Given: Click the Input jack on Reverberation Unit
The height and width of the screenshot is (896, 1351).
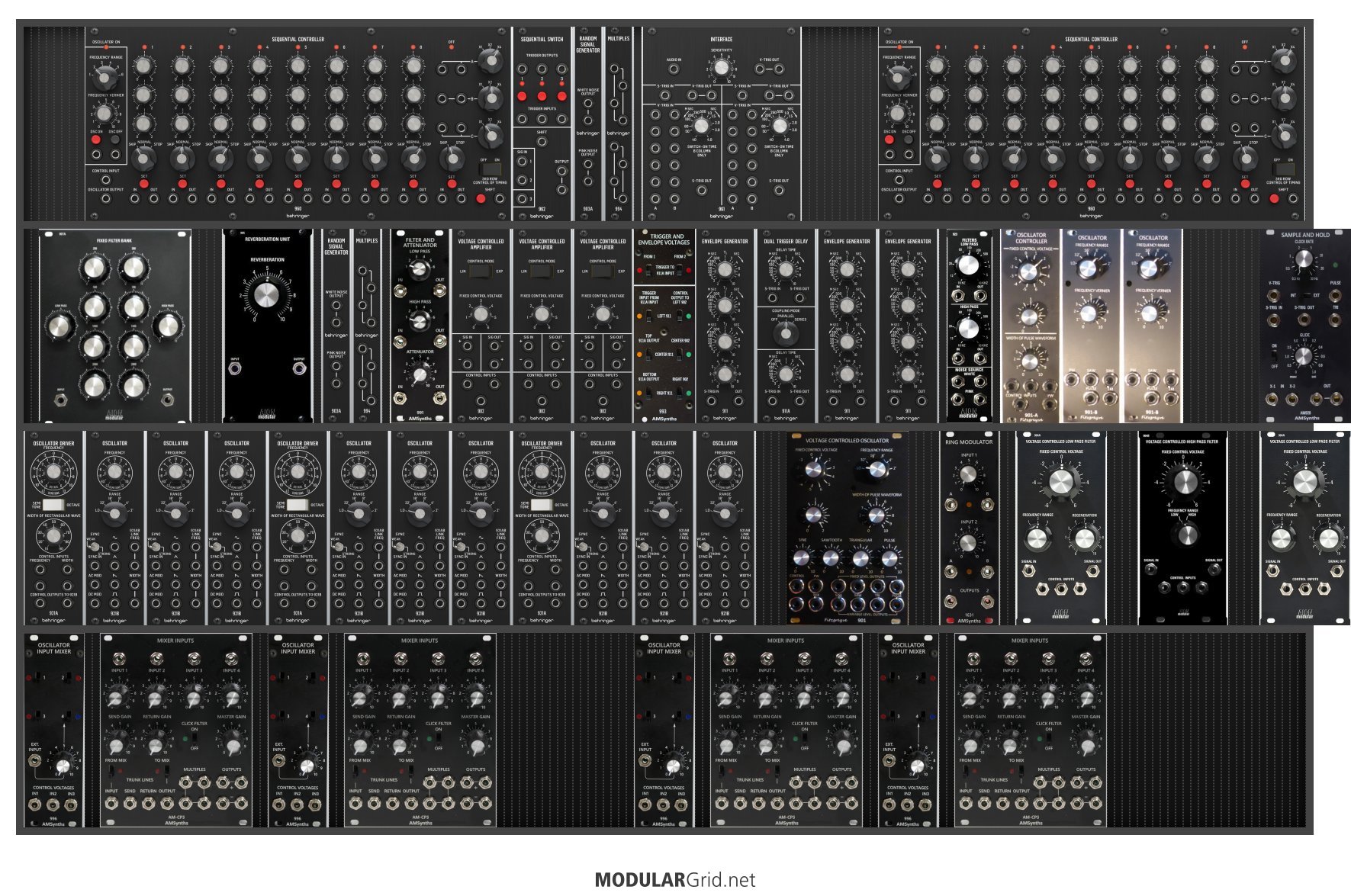Looking at the screenshot, I should click(x=235, y=369).
